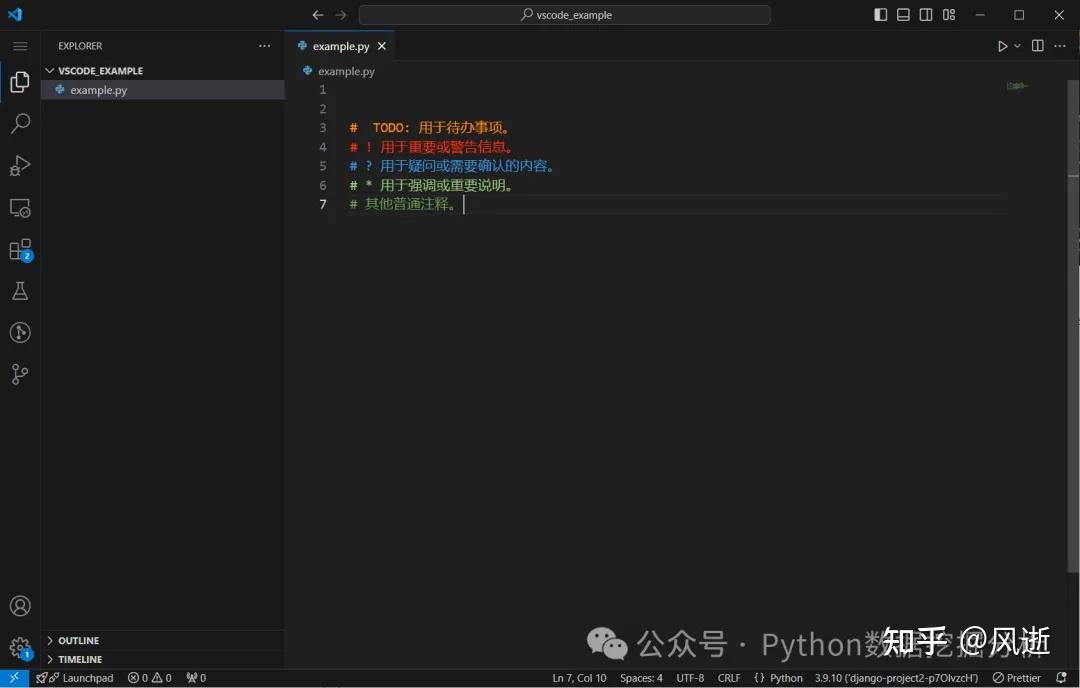Open Run and Debug view
1080x688 pixels.
(20, 166)
